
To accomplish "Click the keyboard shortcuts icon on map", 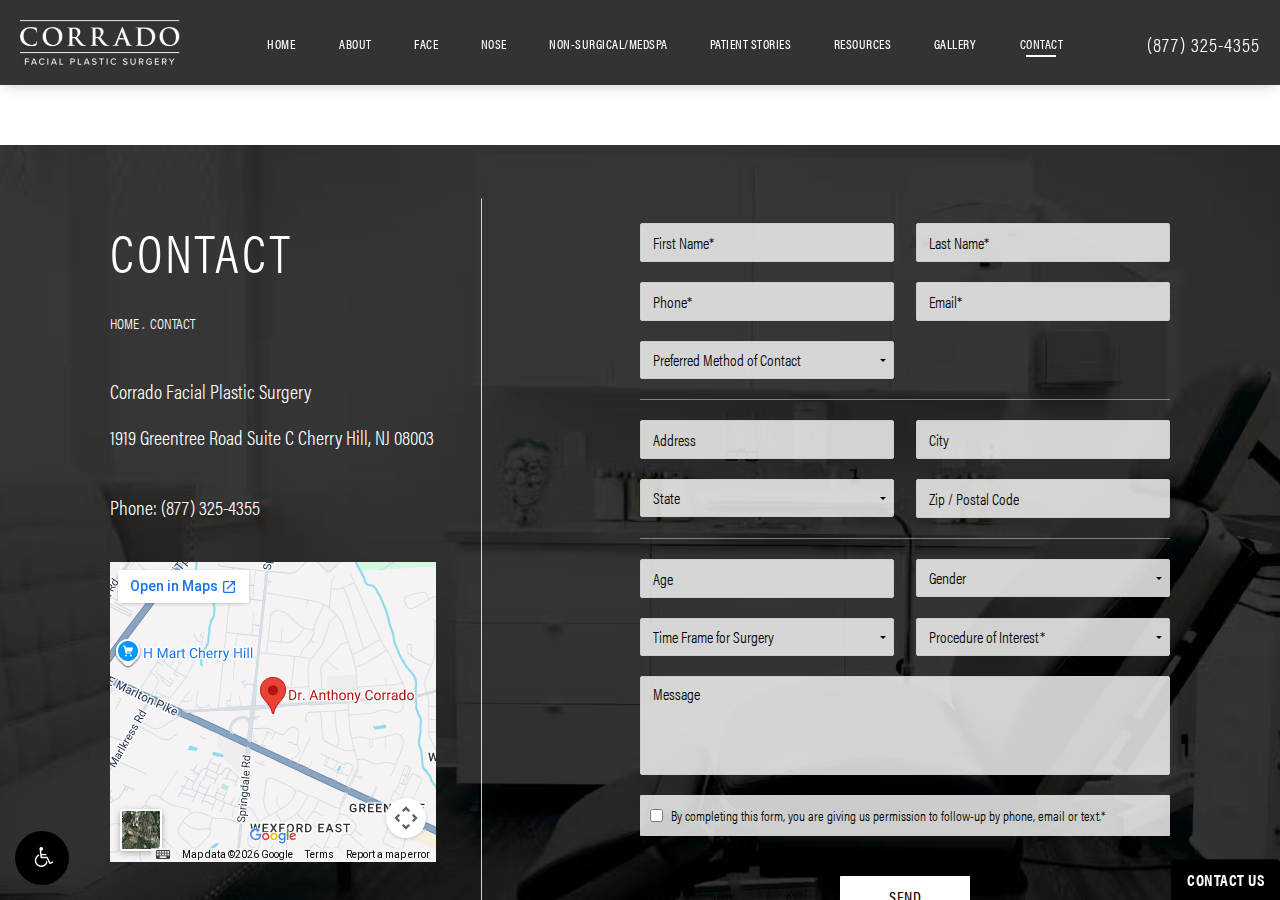I will (x=163, y=854).
